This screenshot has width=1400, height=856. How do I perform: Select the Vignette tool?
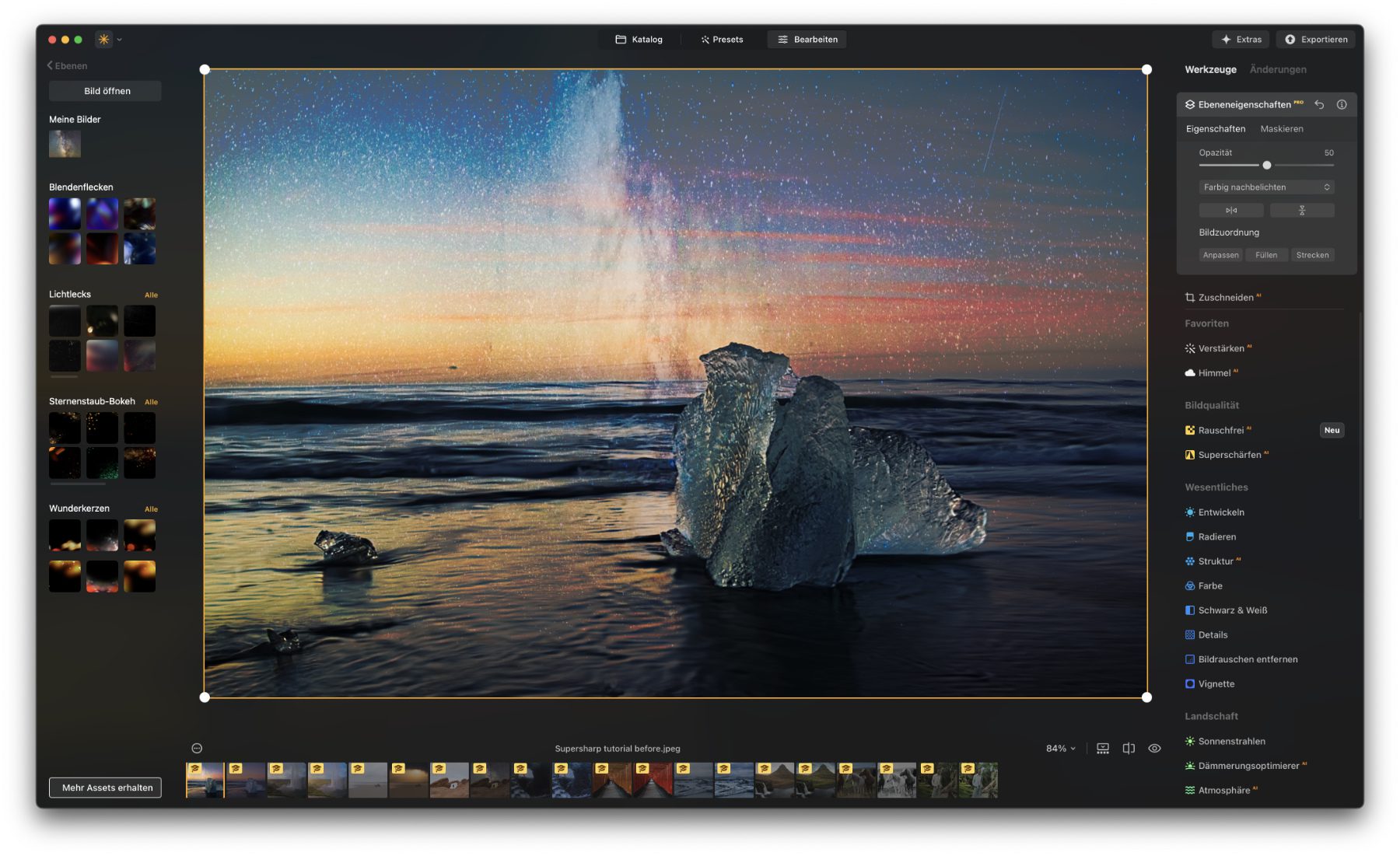pyautogui.click(x=1216, y=684)
